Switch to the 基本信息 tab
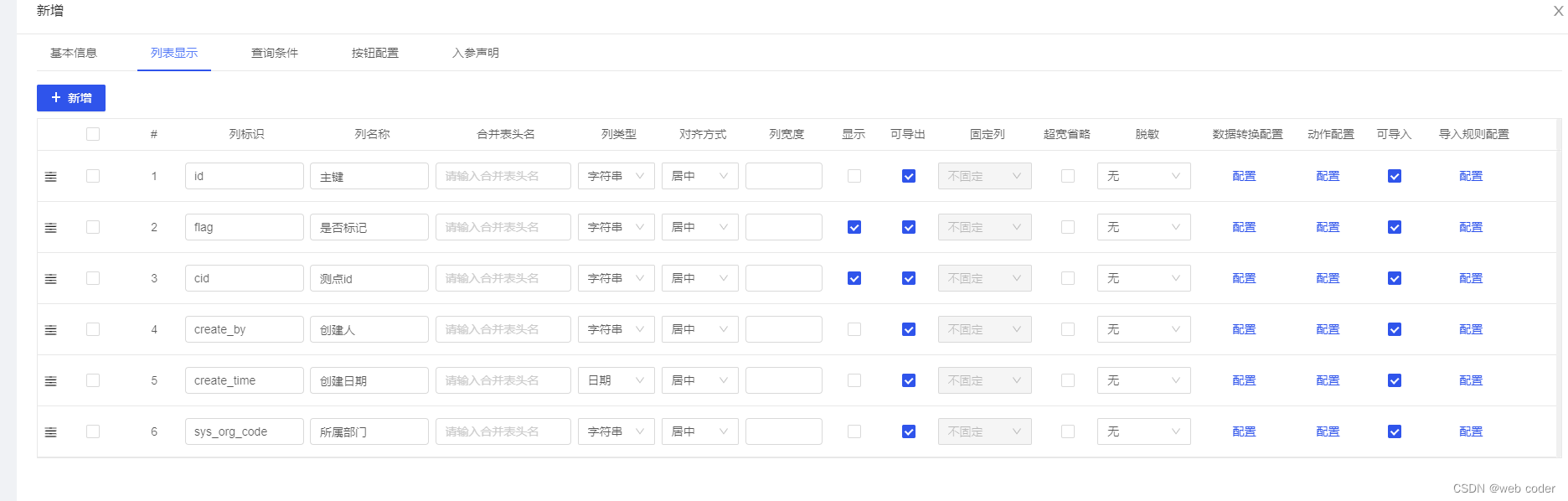Image resolution: width=1568 pixels, height=501 pixels. [x=74, y=53]
